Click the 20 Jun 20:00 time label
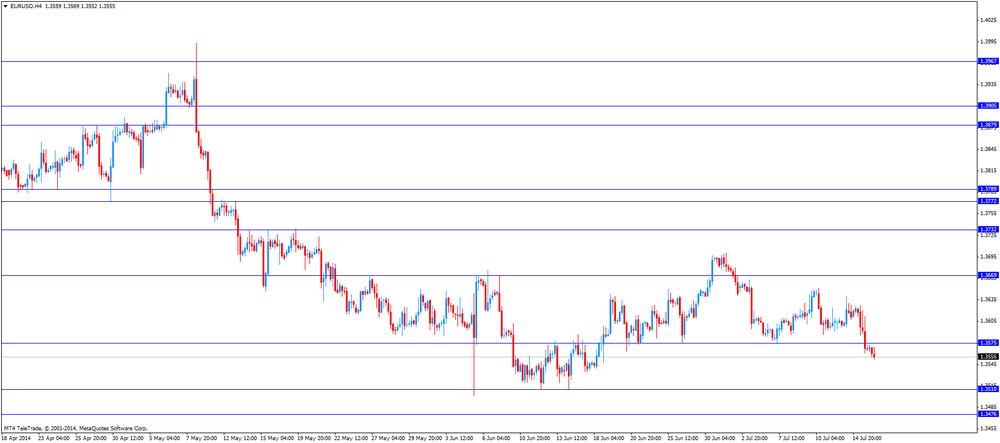The width and height of the screenshot is (1000, 443). pos(645,439)
